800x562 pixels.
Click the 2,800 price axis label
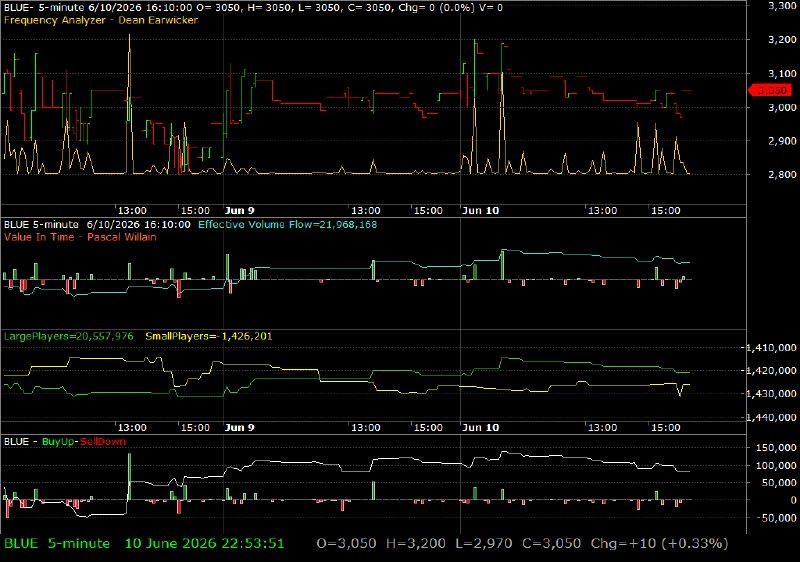pos(782,174)
